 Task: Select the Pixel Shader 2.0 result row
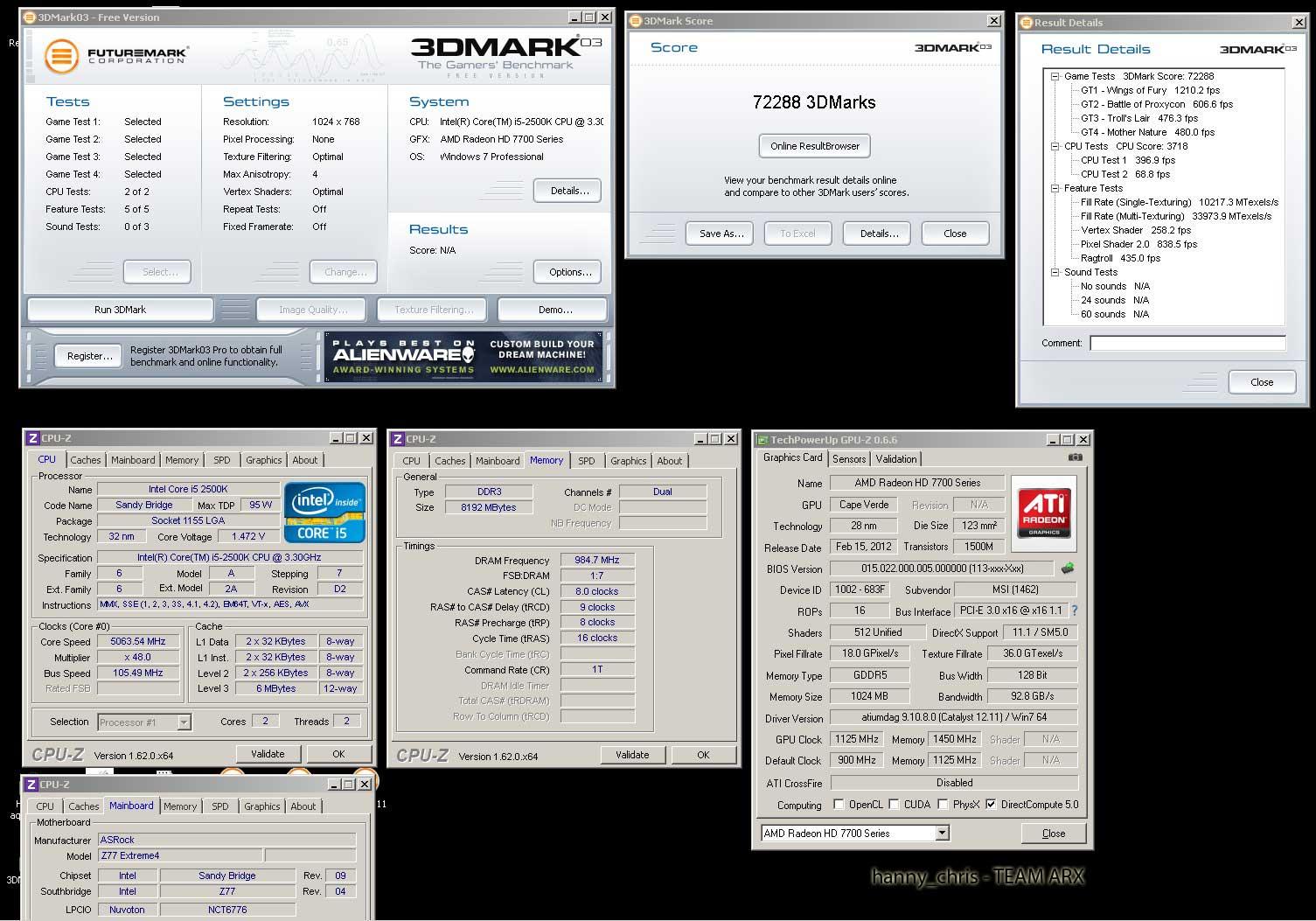pyautogui.click(x=1138, y=244)
